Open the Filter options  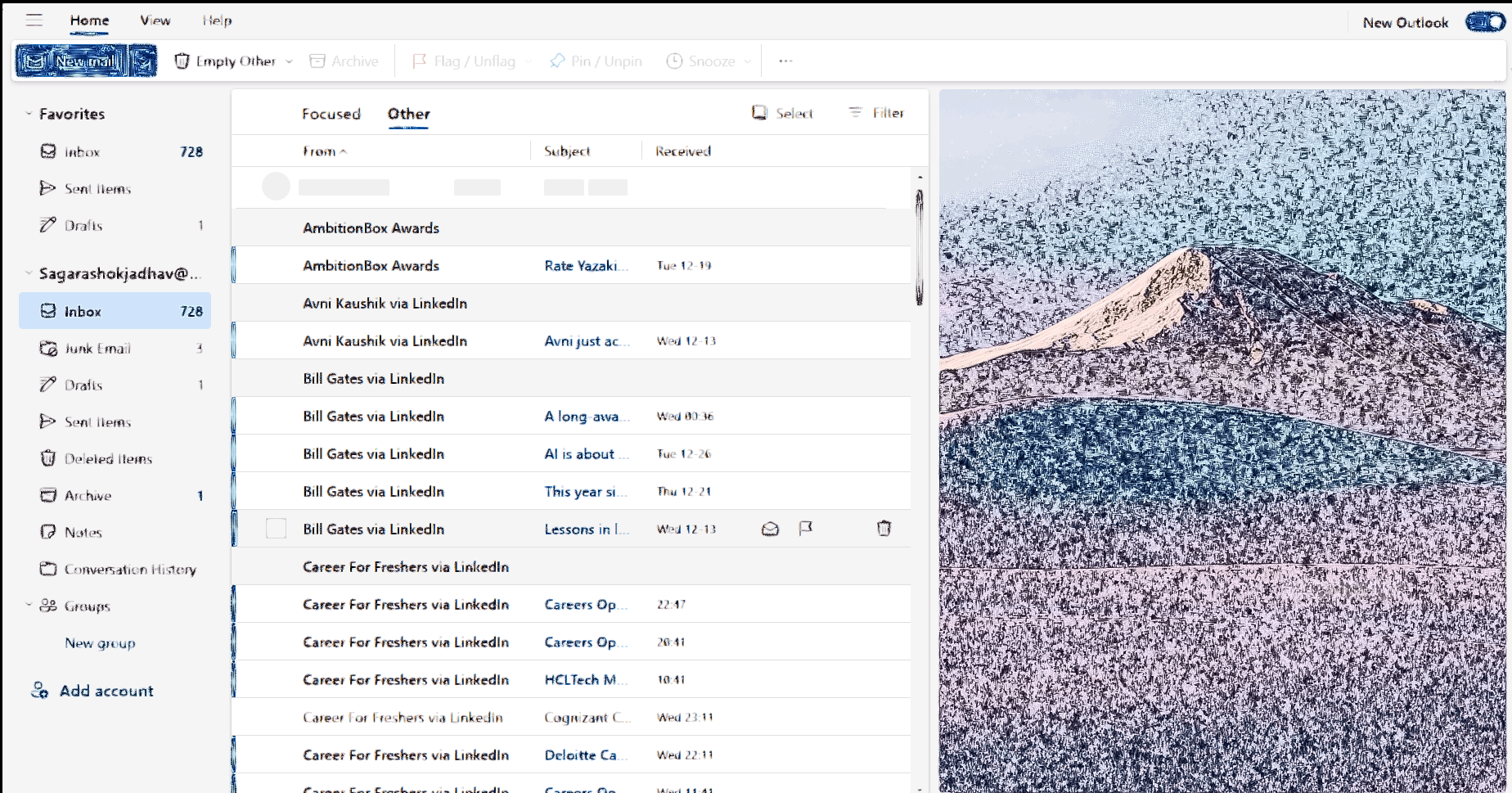tap(876, 113)
